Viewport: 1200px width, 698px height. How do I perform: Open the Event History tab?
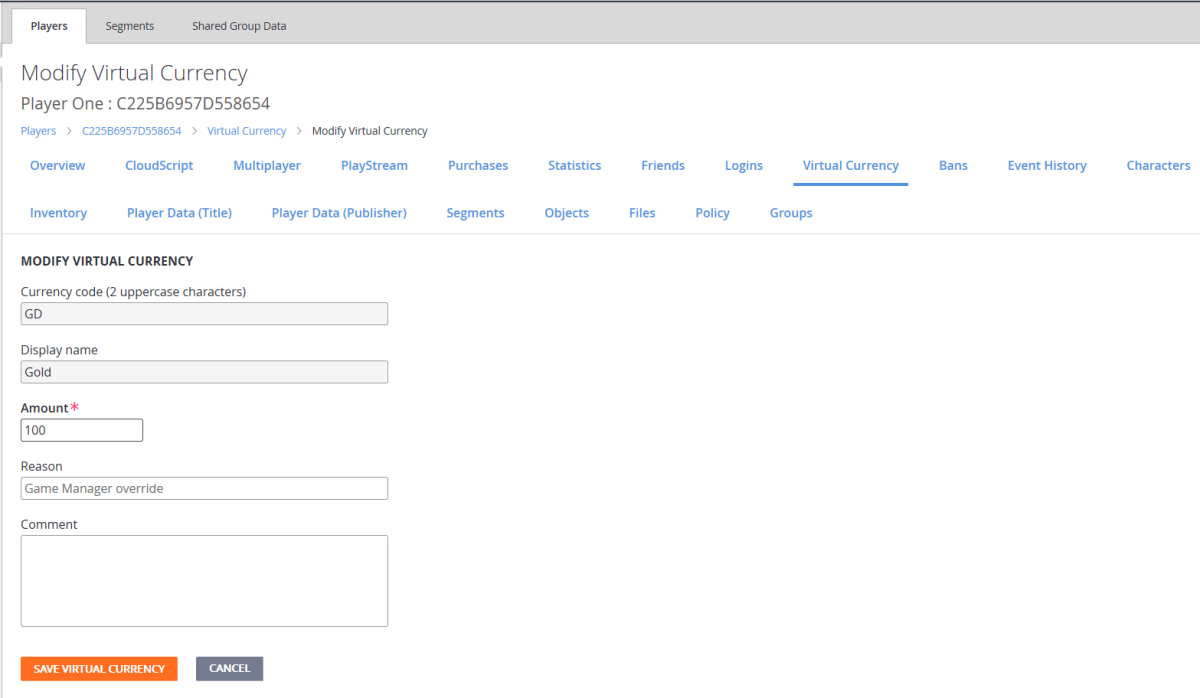1047,166
